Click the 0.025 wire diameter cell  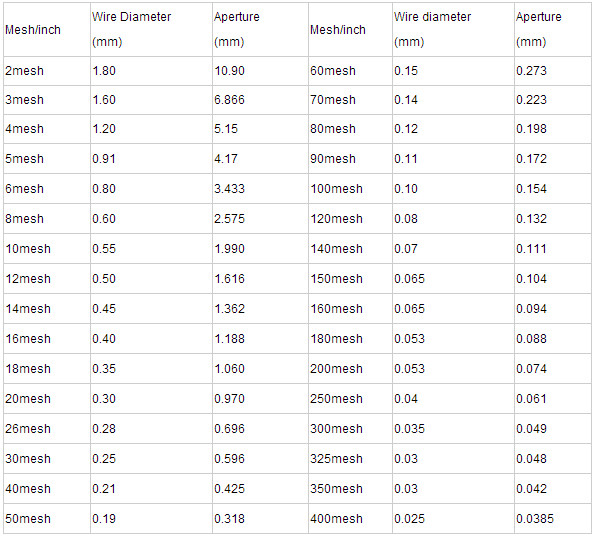[409, 519]
